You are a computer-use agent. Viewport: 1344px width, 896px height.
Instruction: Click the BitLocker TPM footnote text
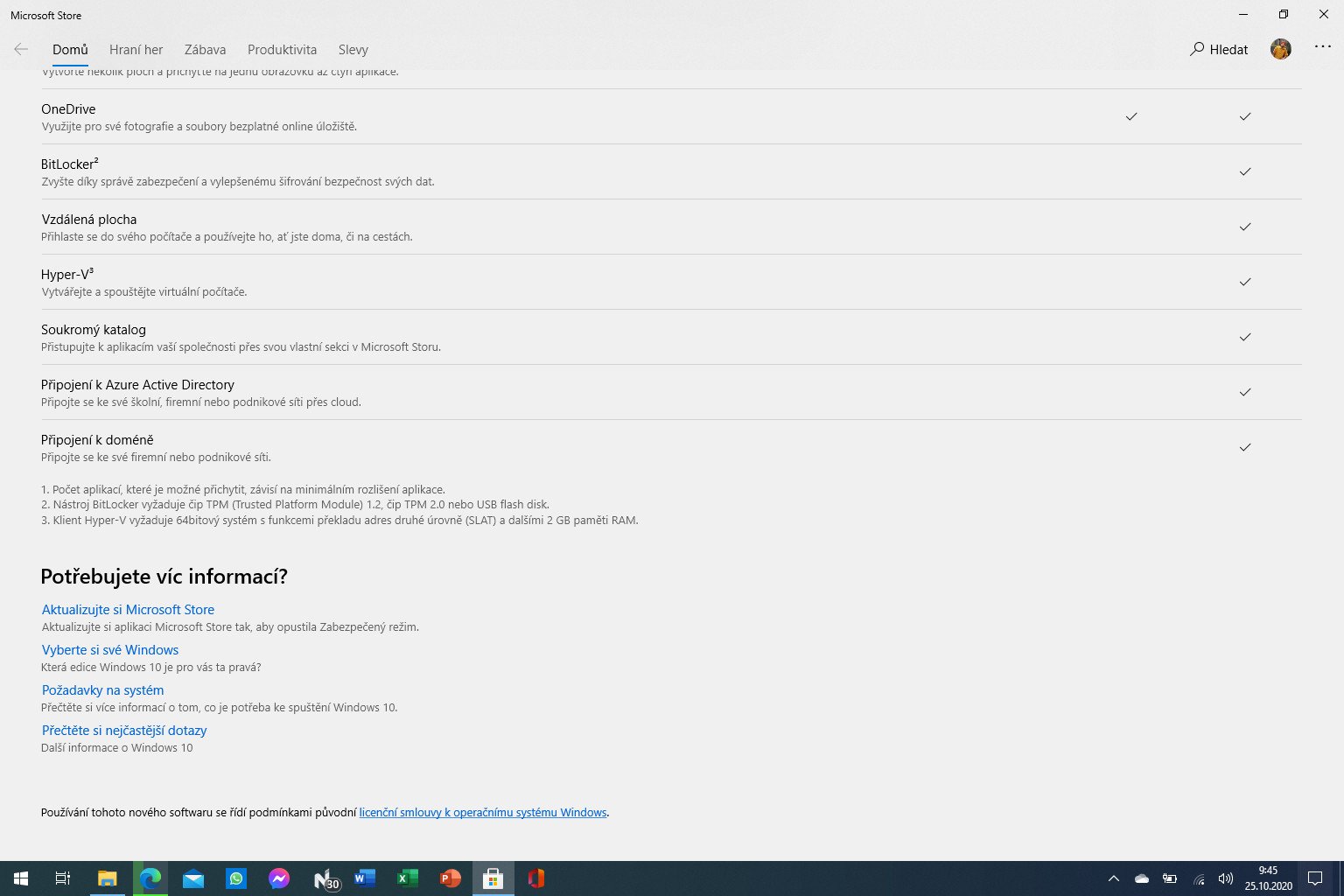[x=296, y=505]
